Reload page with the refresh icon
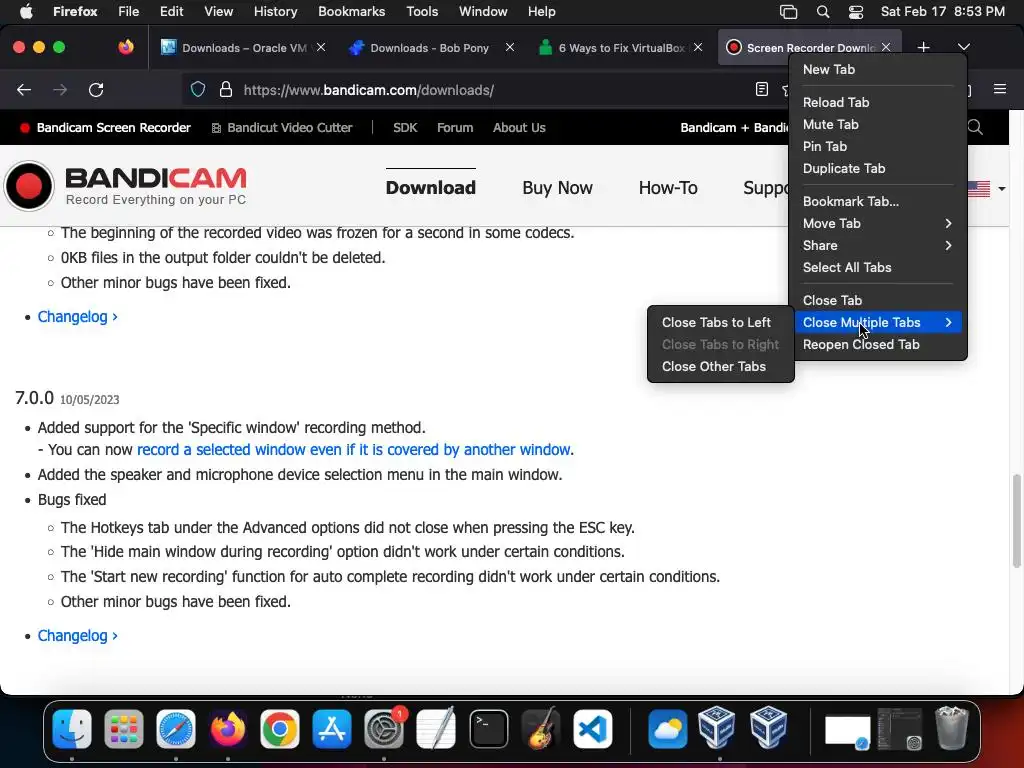The width and height of the screenshot is (1024, 768). coord(96,90)
